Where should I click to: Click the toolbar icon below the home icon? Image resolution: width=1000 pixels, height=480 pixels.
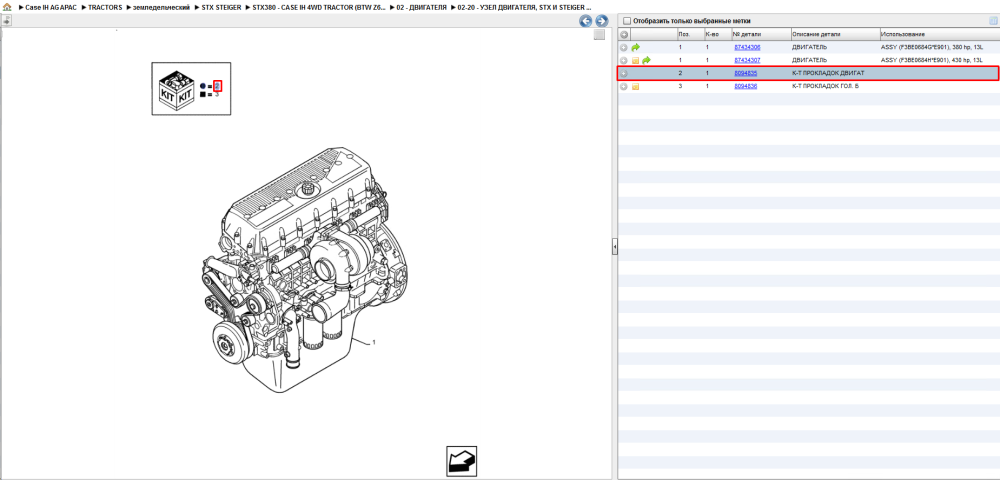6,20
